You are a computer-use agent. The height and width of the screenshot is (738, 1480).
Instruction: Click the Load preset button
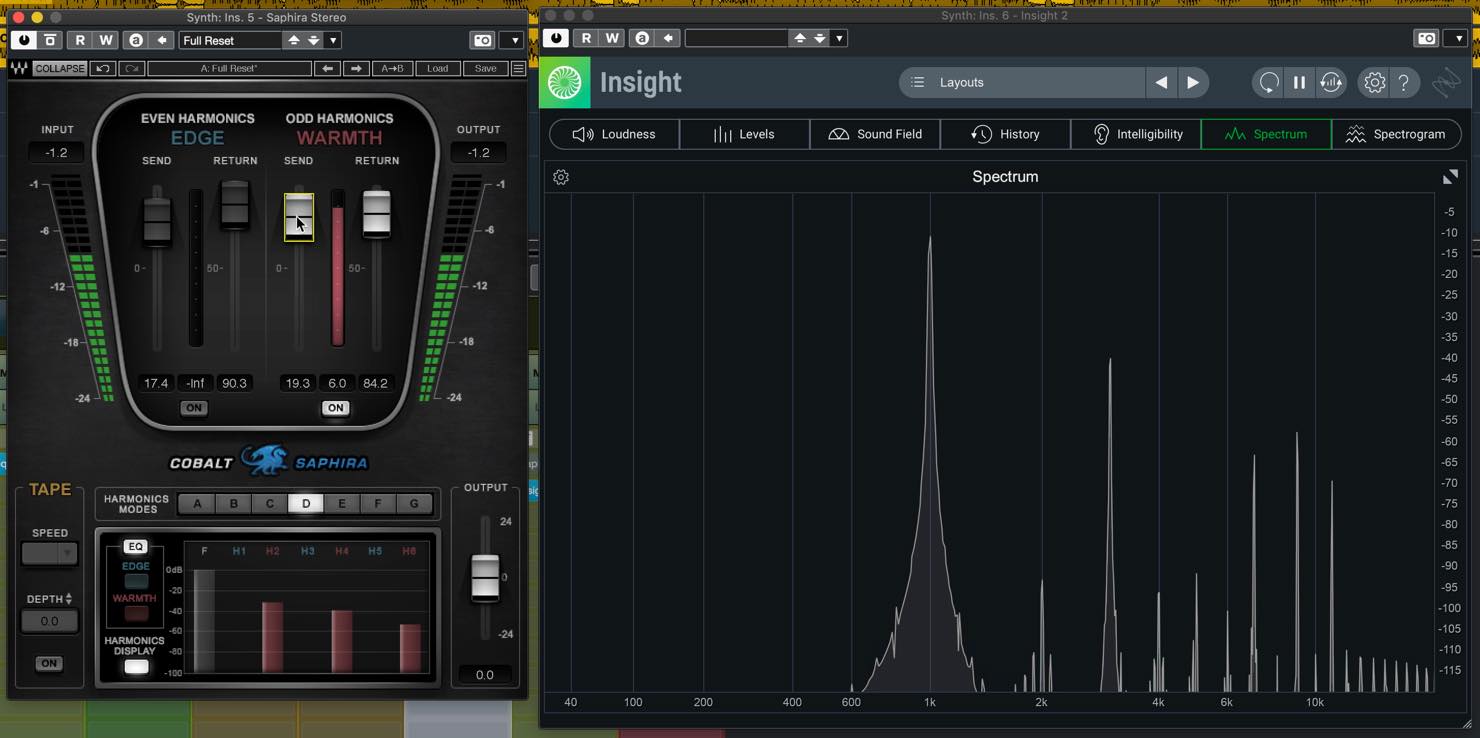[x=438, y=69]
